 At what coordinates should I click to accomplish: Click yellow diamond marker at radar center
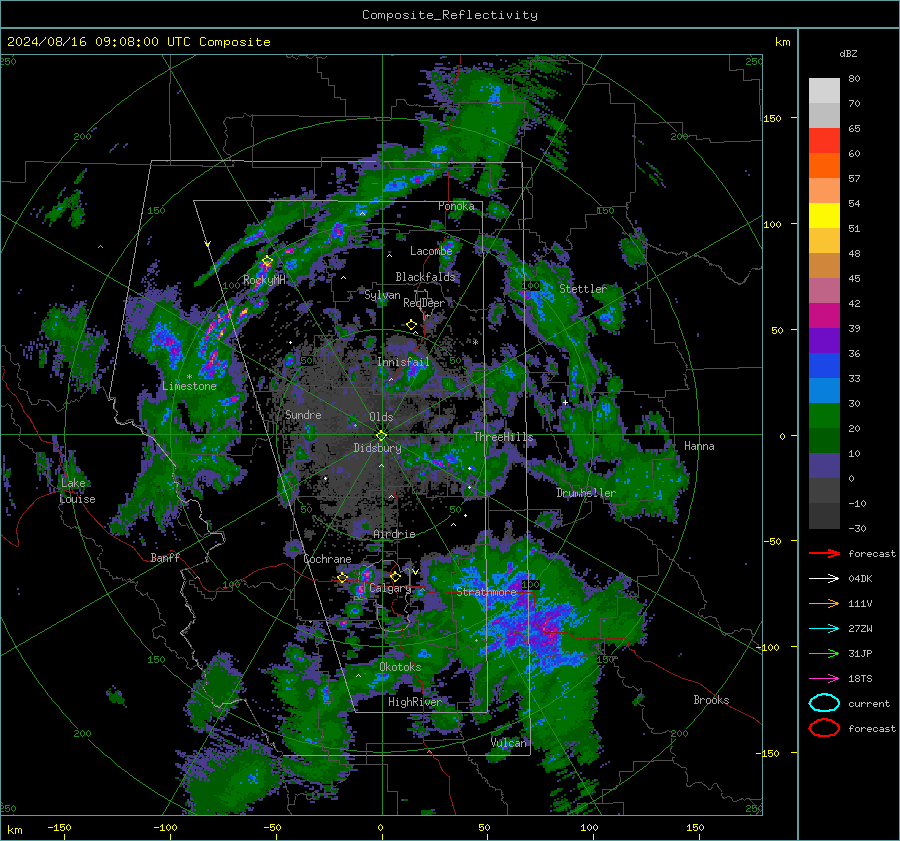point(381,436)
